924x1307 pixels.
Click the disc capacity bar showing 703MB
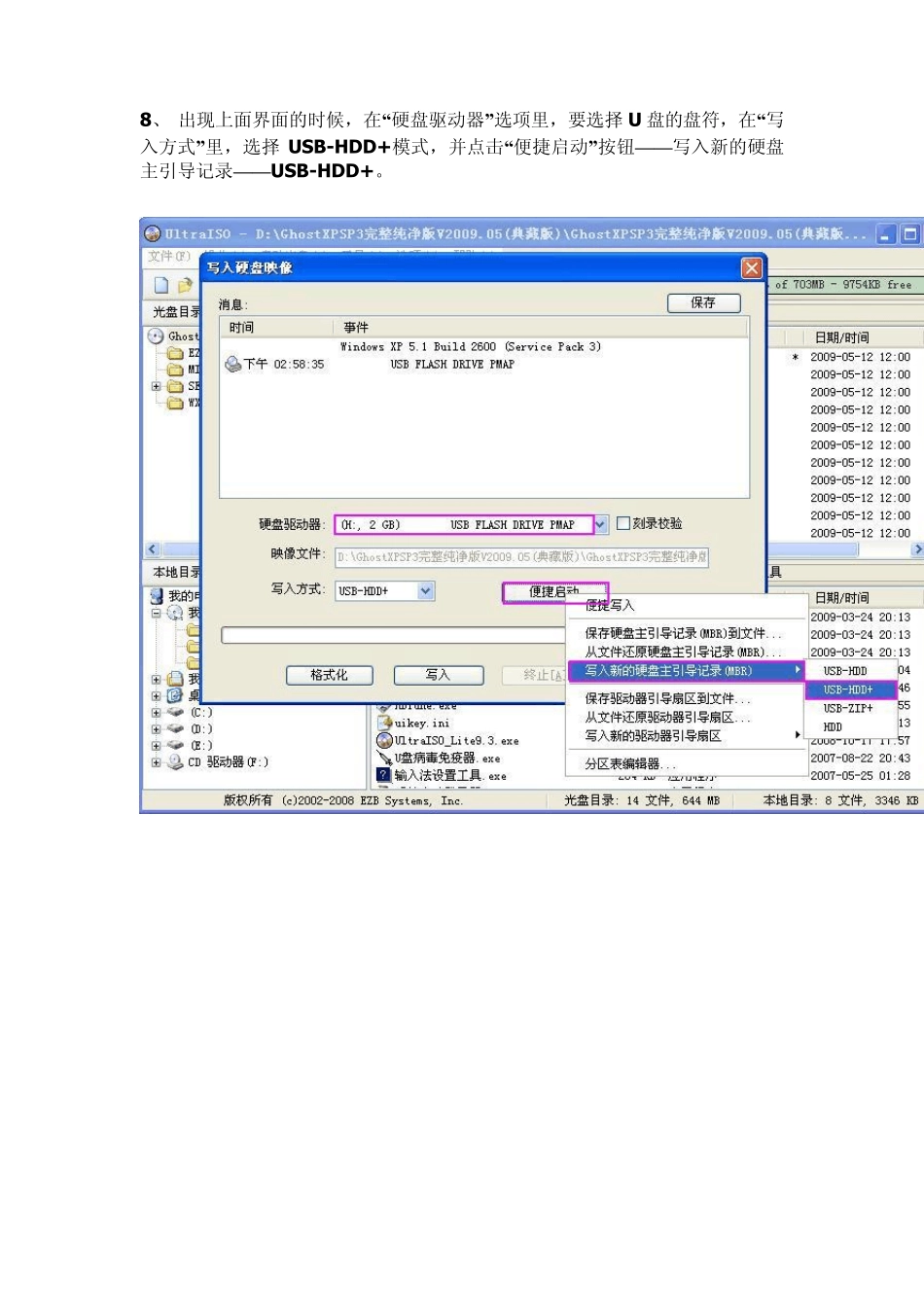844,285
